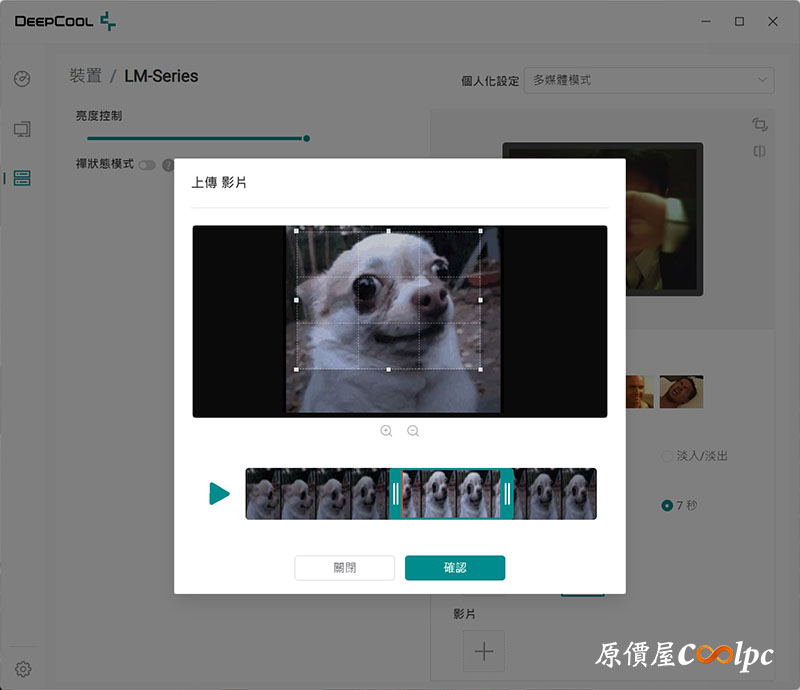Click 裝置 in the breadcrumb
The width and height of the screenshot is (800, 690).
pyautogui.click(x=85, y=76)
